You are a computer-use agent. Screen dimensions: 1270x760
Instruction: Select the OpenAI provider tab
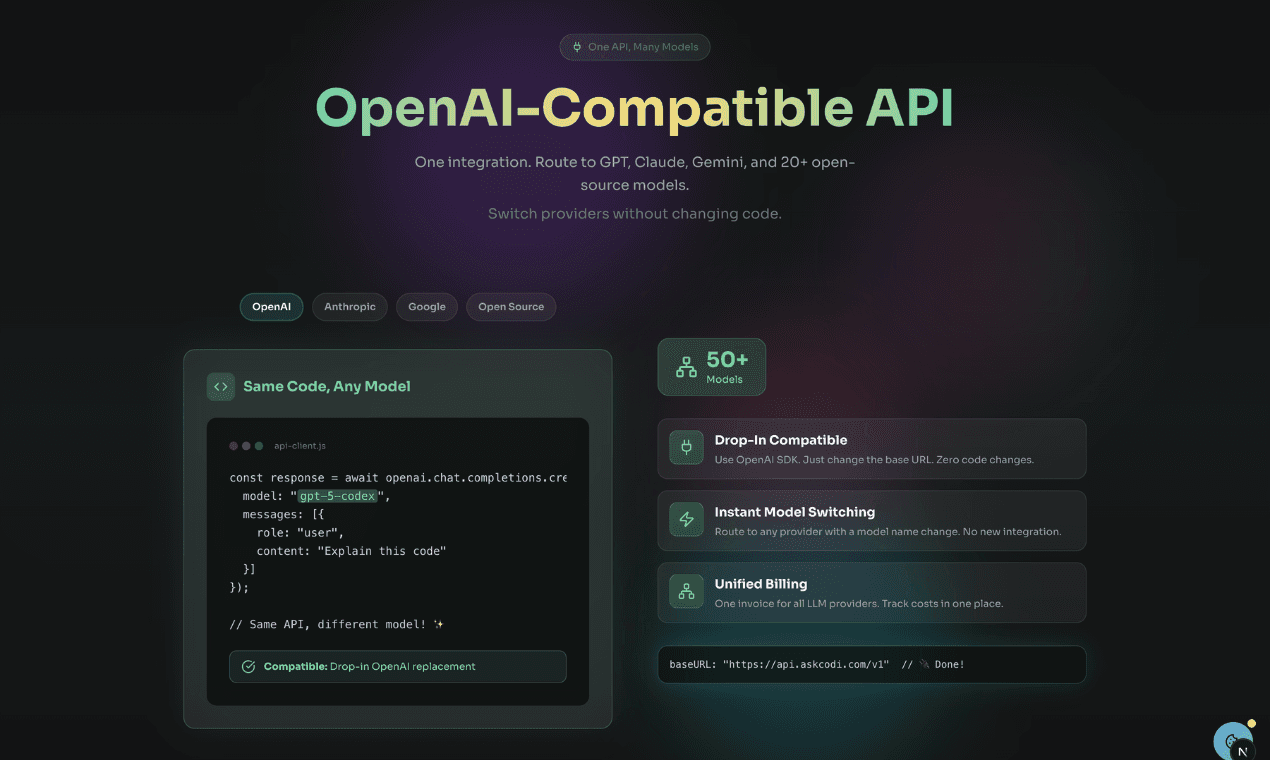[x=271, y=307]
